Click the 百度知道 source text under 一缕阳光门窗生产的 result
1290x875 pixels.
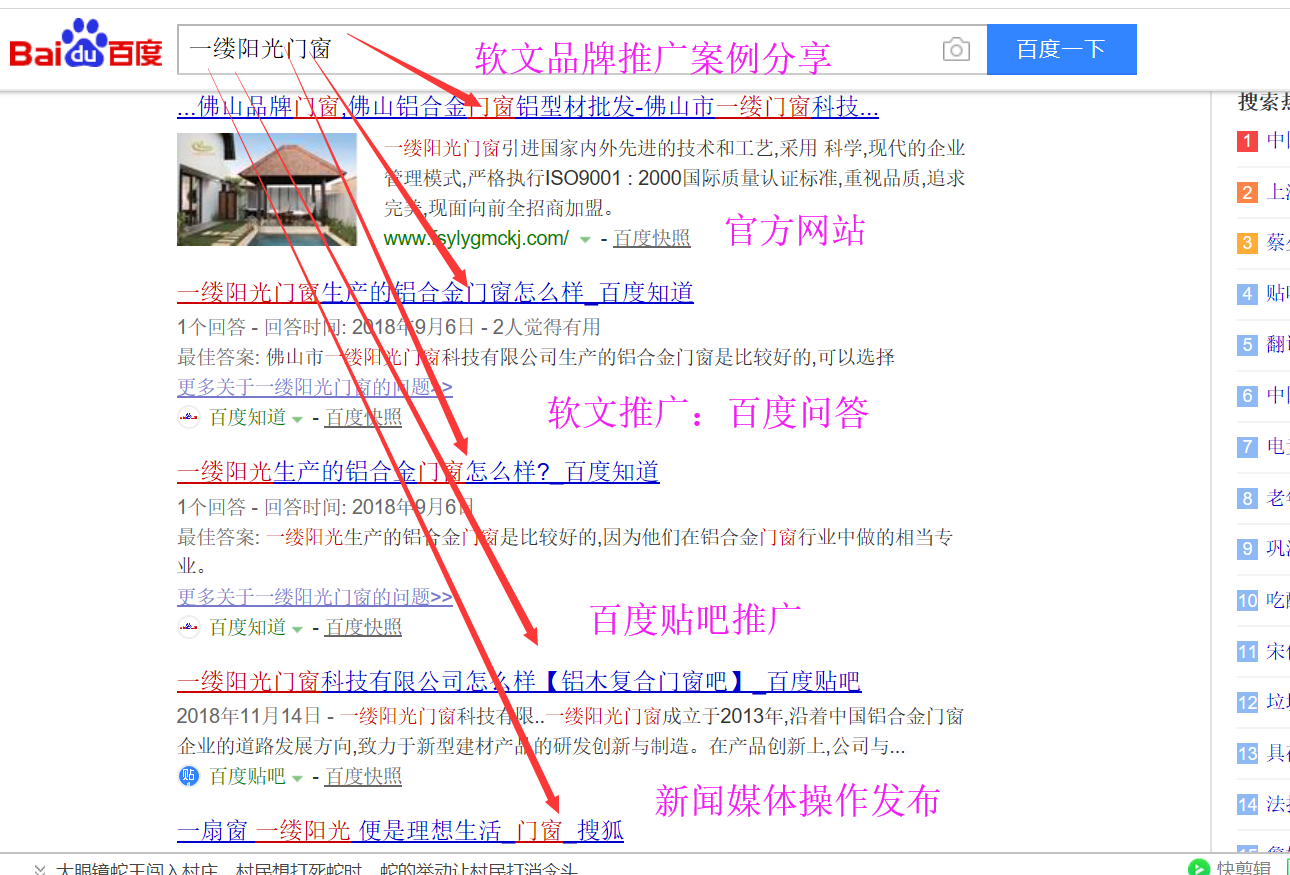247,417
